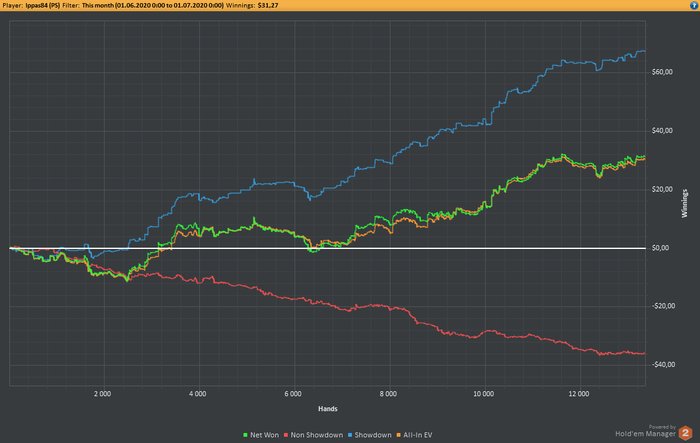Click the 2 000 hands axis label
Image resolution: width=700 pixels, height=443 pixels.
pos(102,394)
